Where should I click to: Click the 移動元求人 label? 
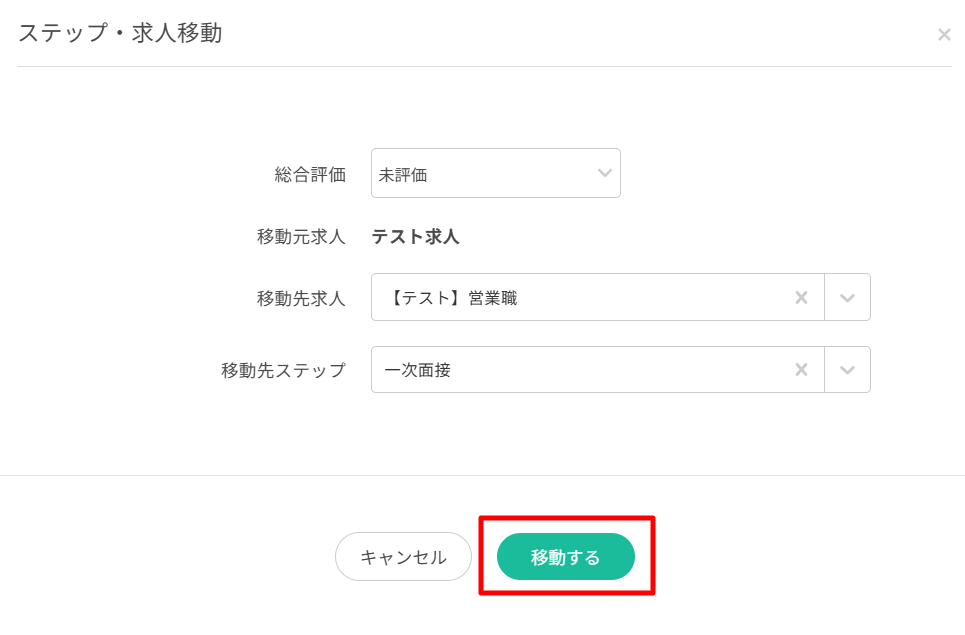click(x=301, y=237)
